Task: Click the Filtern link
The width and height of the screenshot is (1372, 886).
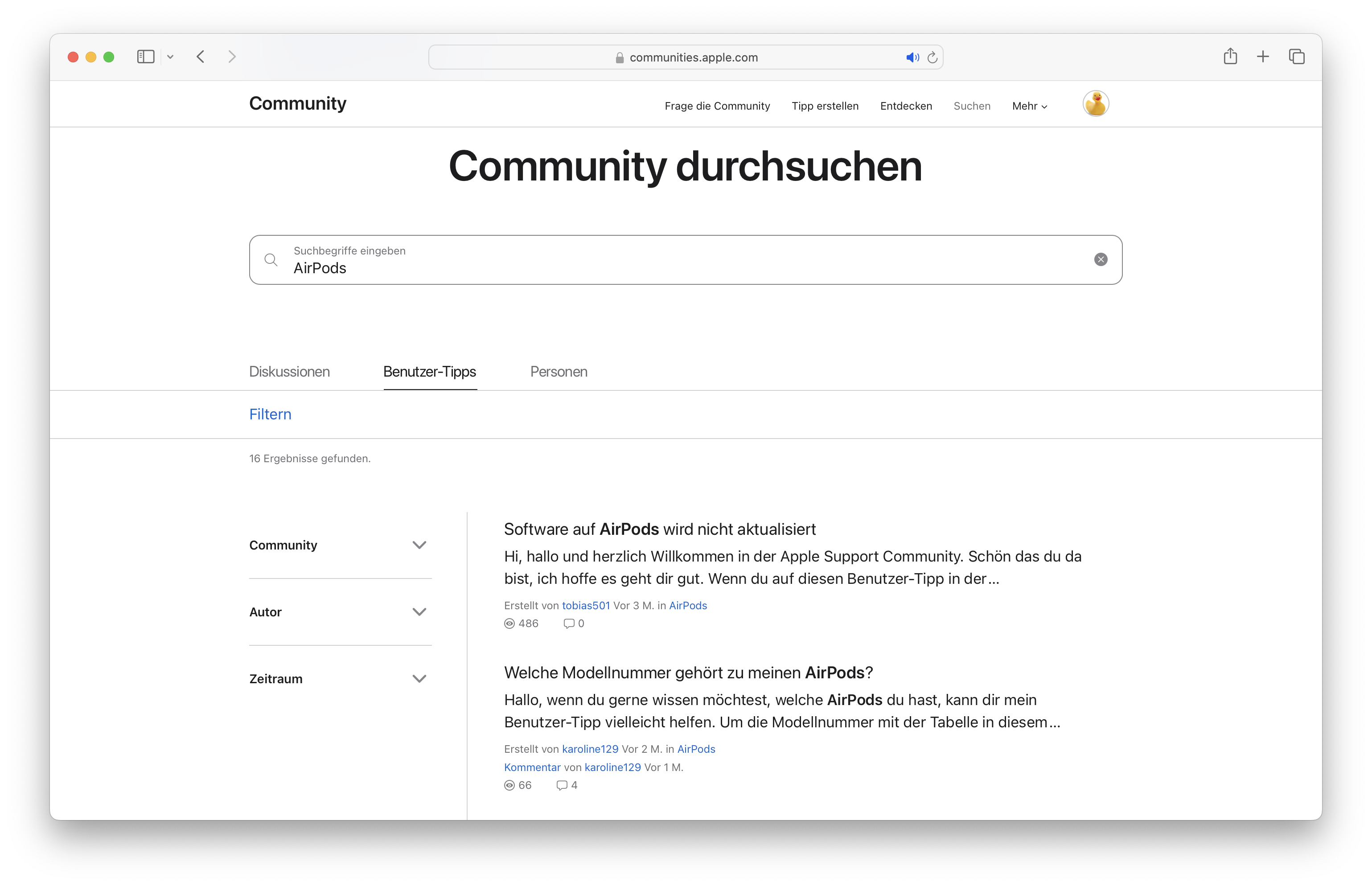Action: point(270,414)
